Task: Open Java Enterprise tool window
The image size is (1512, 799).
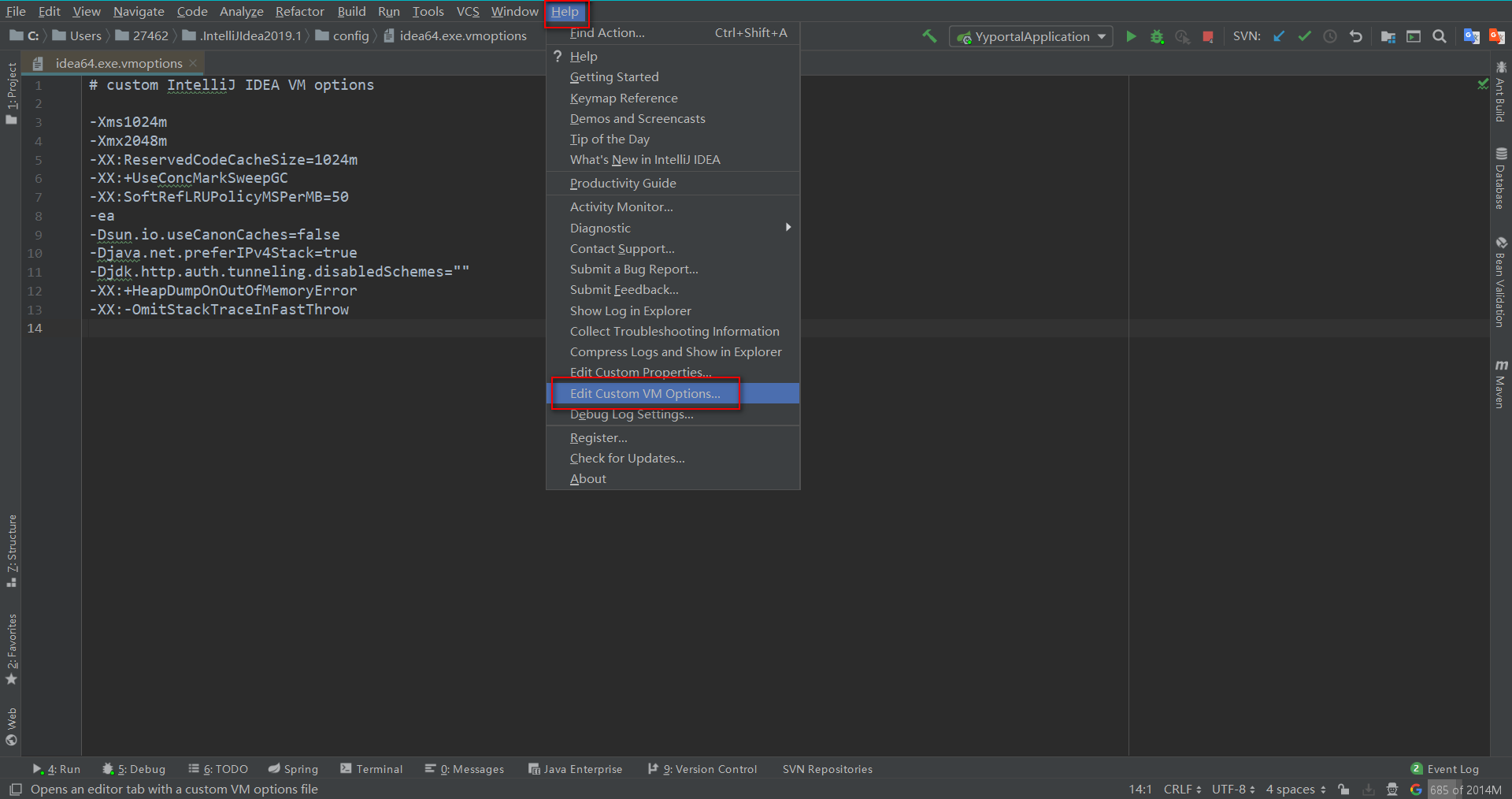Action: (575, 769)
